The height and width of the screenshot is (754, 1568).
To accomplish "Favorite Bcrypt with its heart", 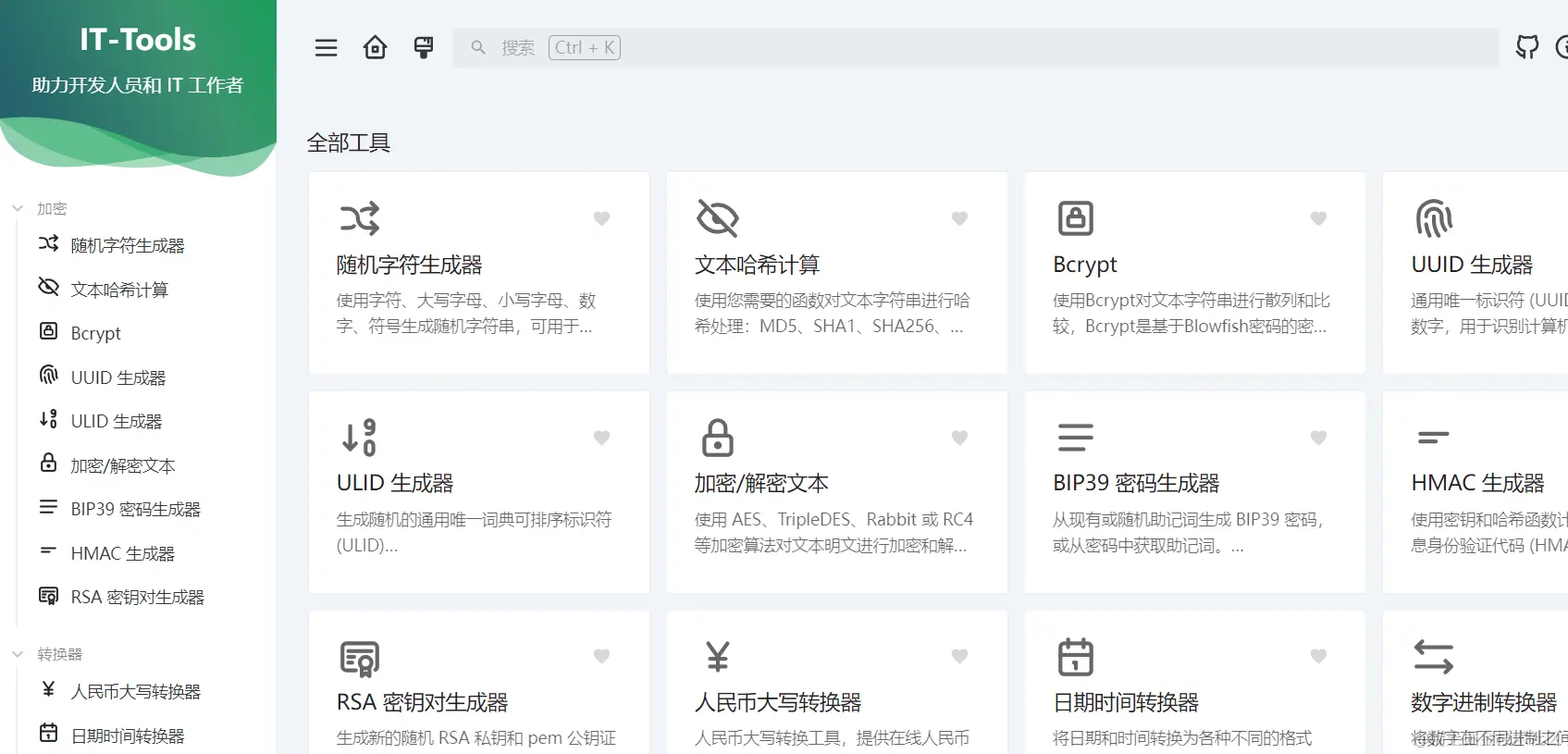I will tap(1318, 218).
